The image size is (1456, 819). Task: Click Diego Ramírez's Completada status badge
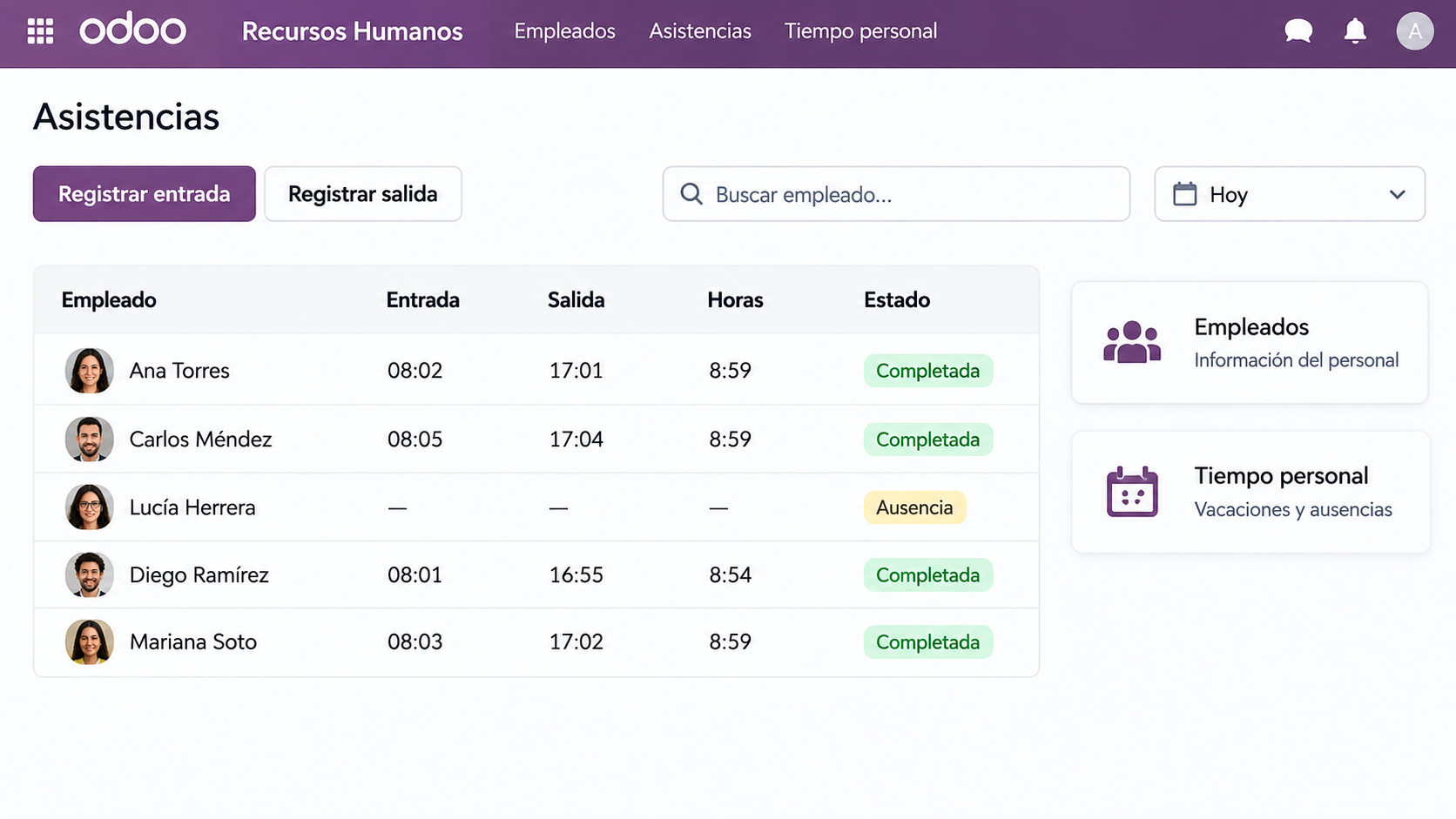[x=928, y=575]
